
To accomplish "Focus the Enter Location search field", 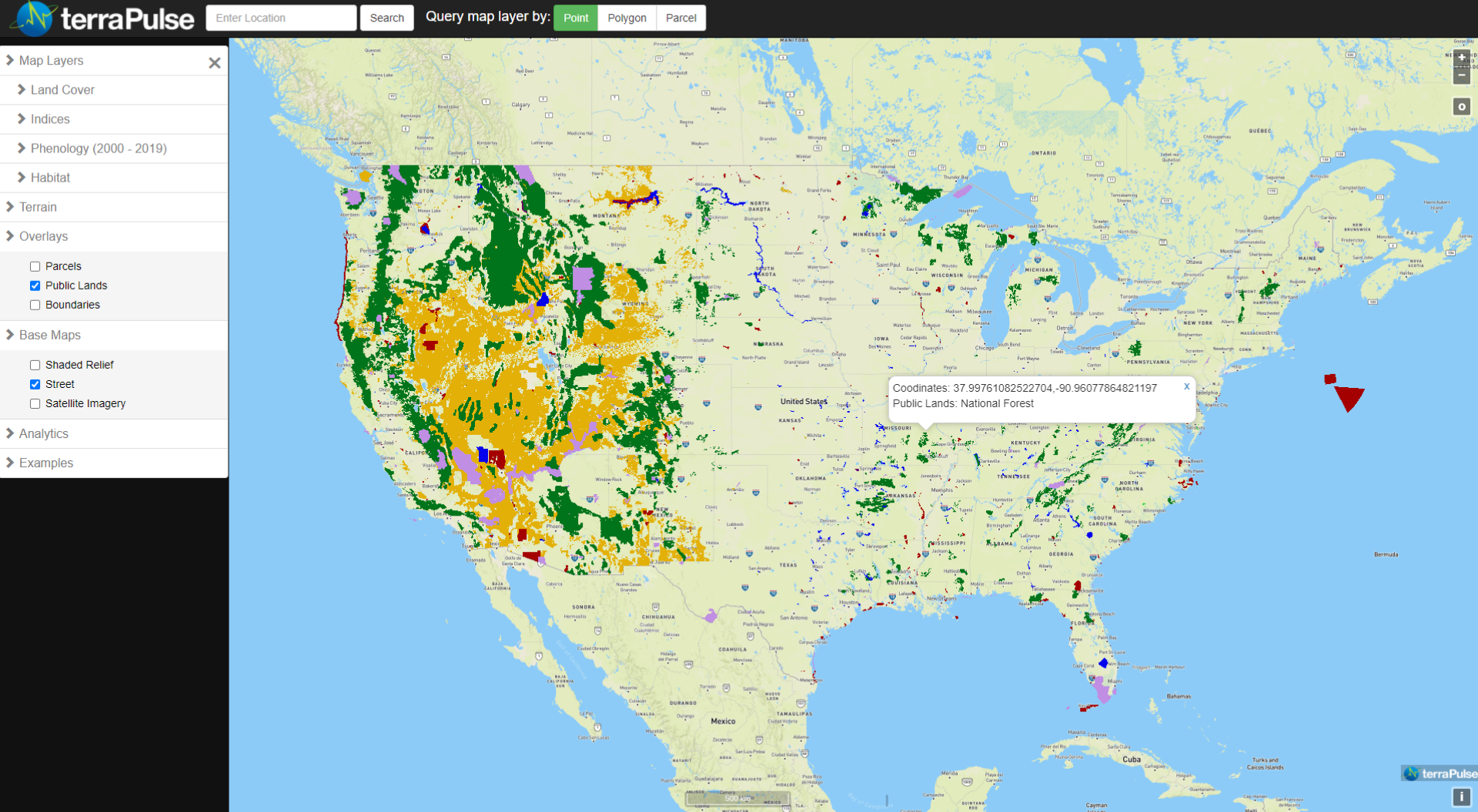I will click(281, 18).
